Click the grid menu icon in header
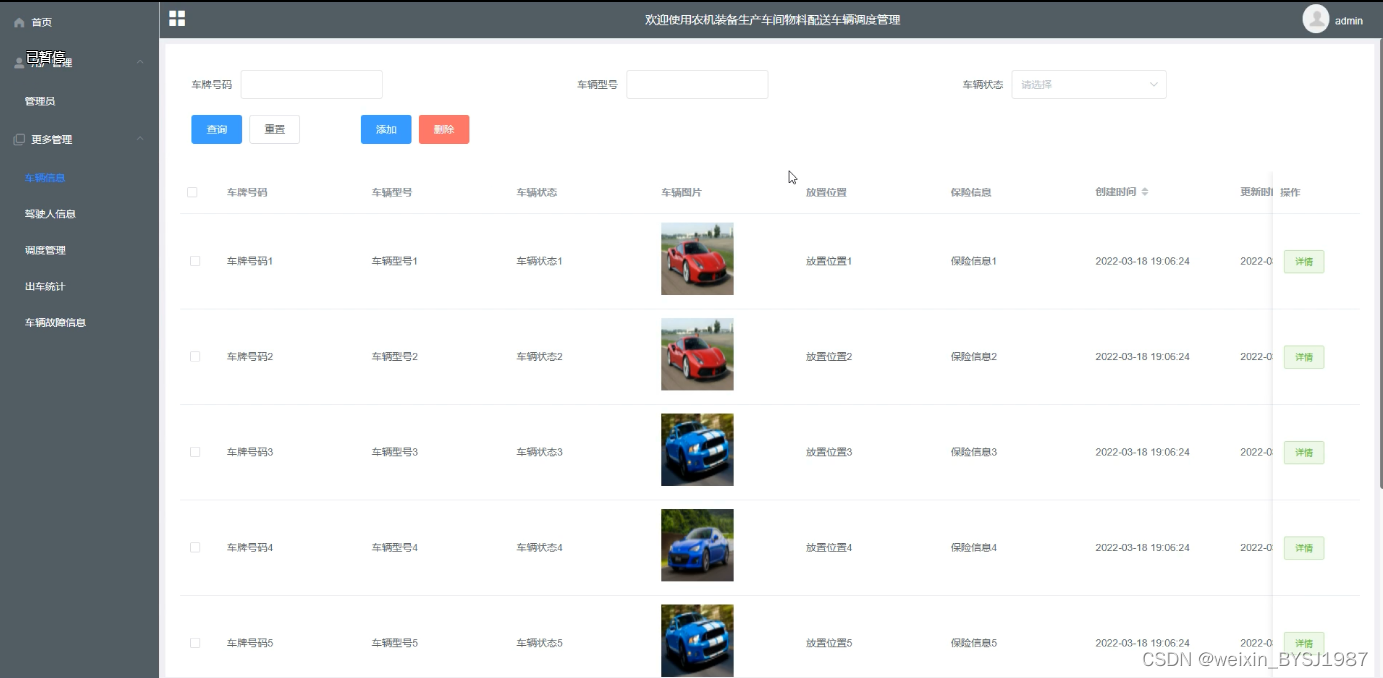1383x678 pixels. (x=177, y=18)
